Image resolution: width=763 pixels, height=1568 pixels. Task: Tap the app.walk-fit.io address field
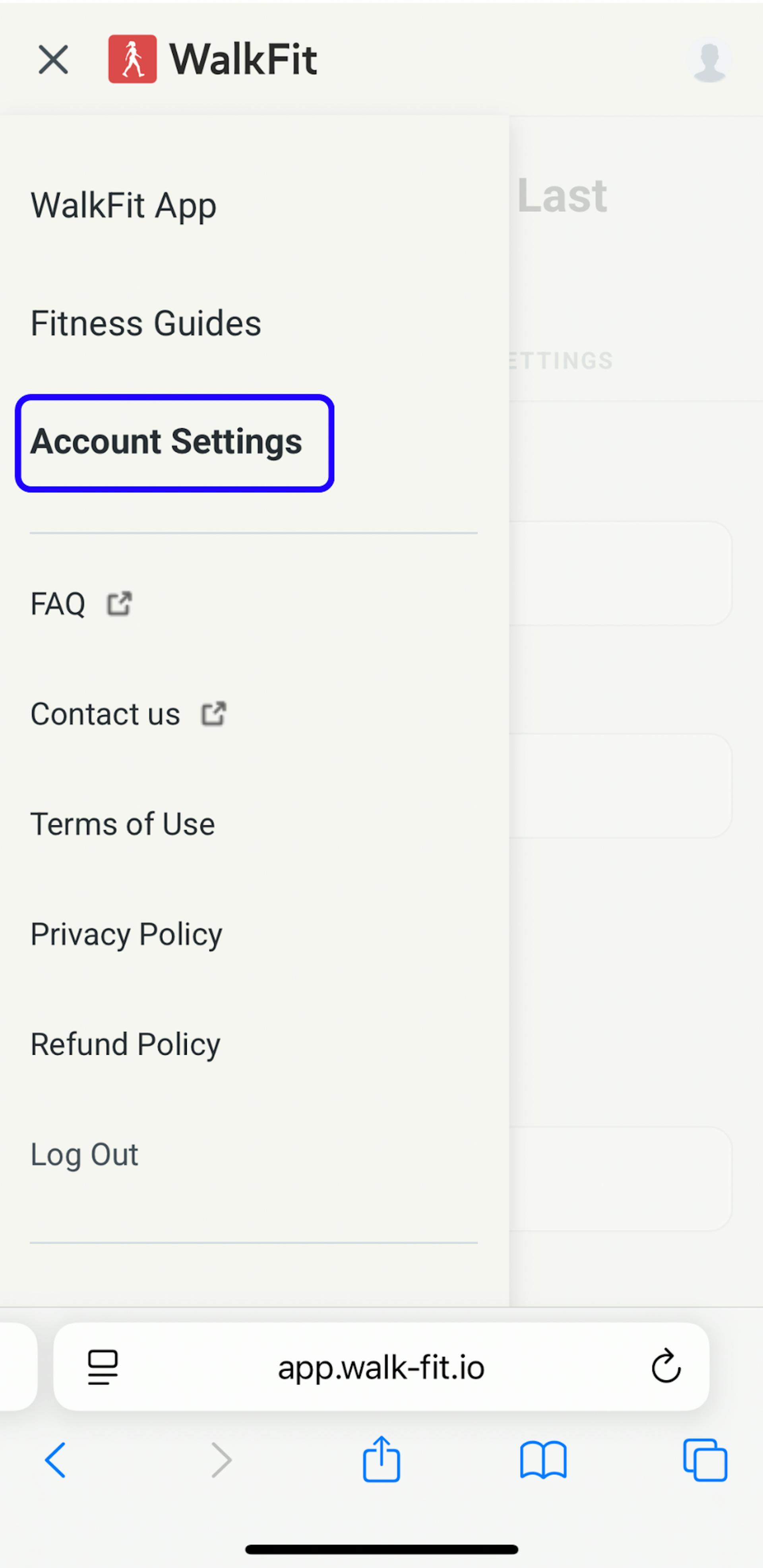pyautogui.click(x=381, y=1367)
